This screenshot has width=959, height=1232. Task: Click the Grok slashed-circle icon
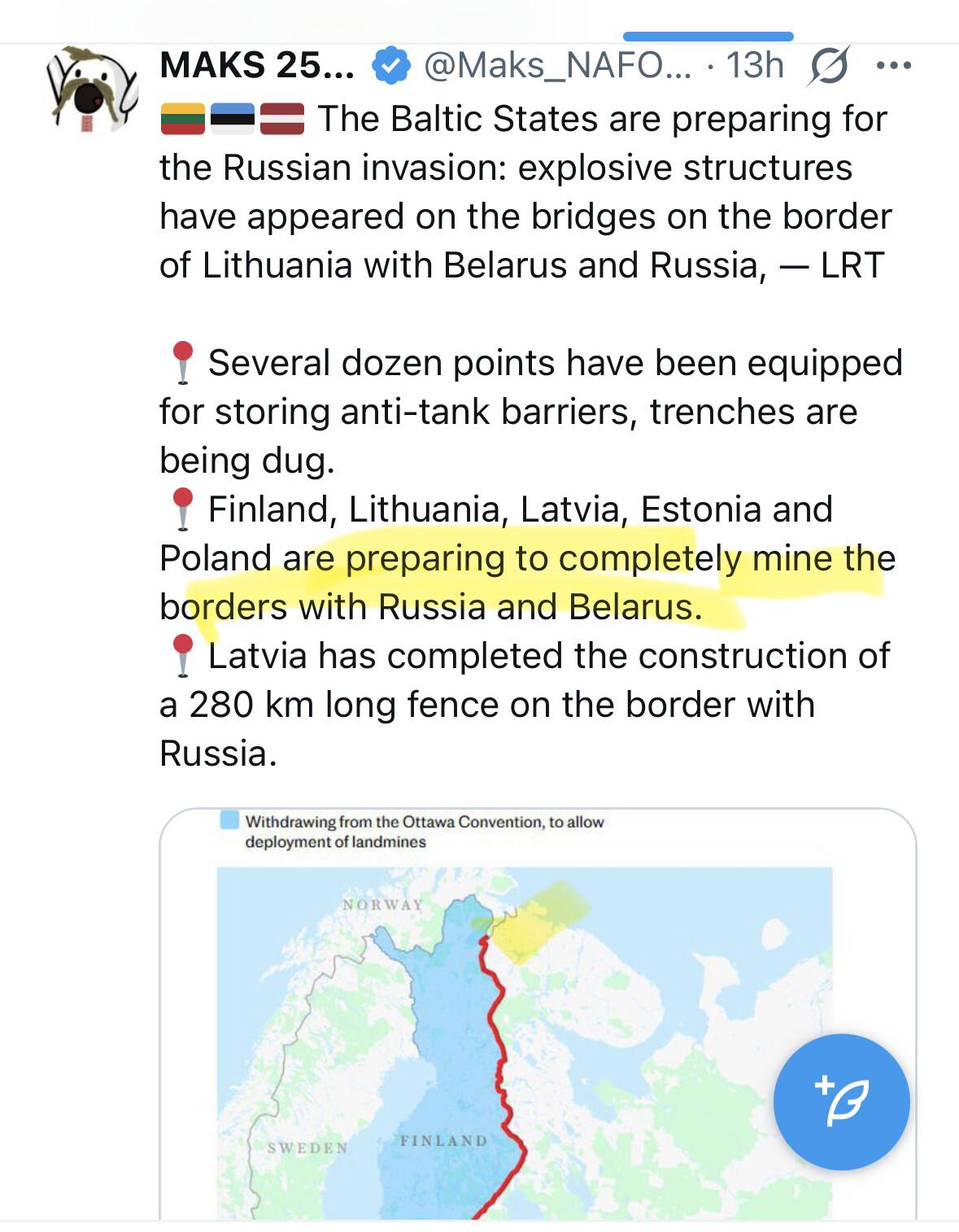(x=828, y=66)
